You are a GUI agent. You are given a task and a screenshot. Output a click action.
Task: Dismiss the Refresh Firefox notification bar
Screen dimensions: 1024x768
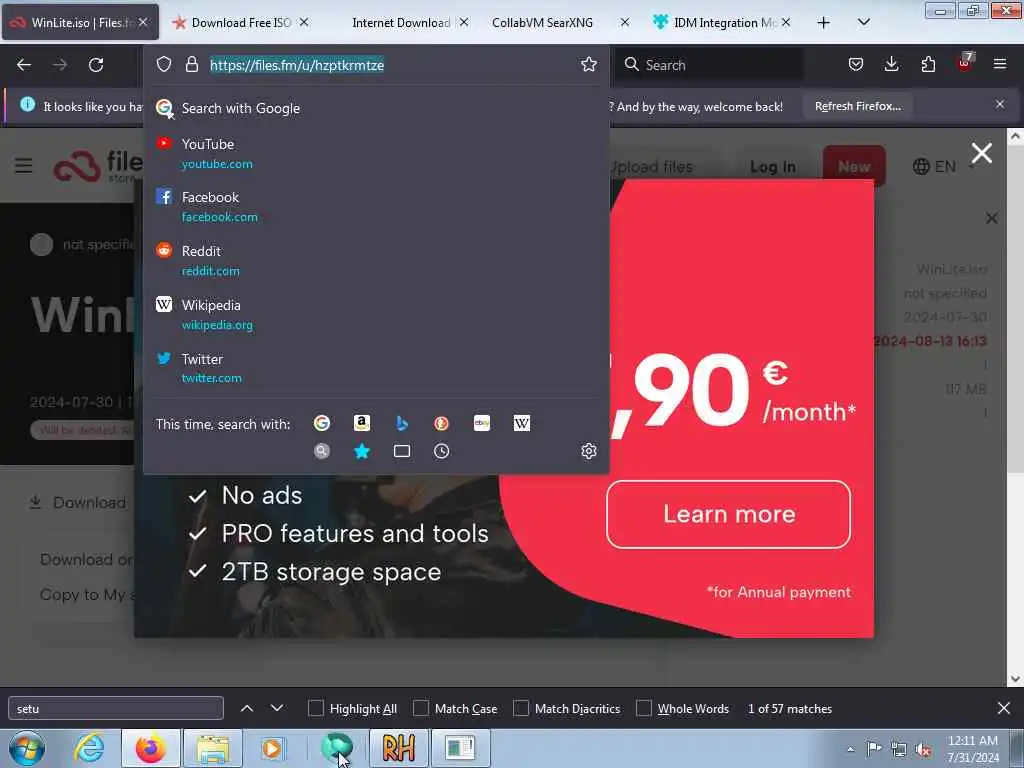point(1000,104)
